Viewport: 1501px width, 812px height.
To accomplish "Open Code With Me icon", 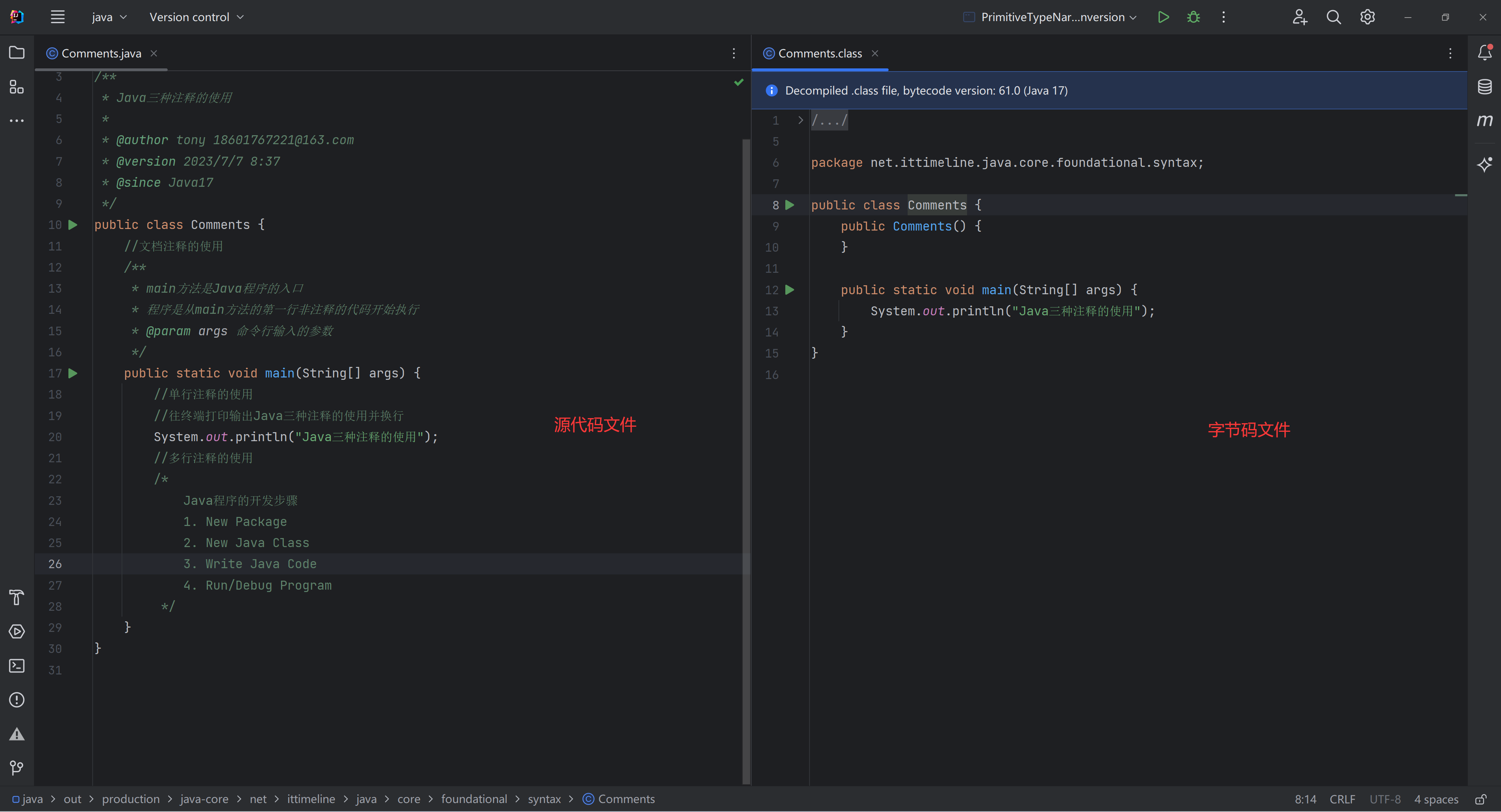I will tap(1299, 17).
